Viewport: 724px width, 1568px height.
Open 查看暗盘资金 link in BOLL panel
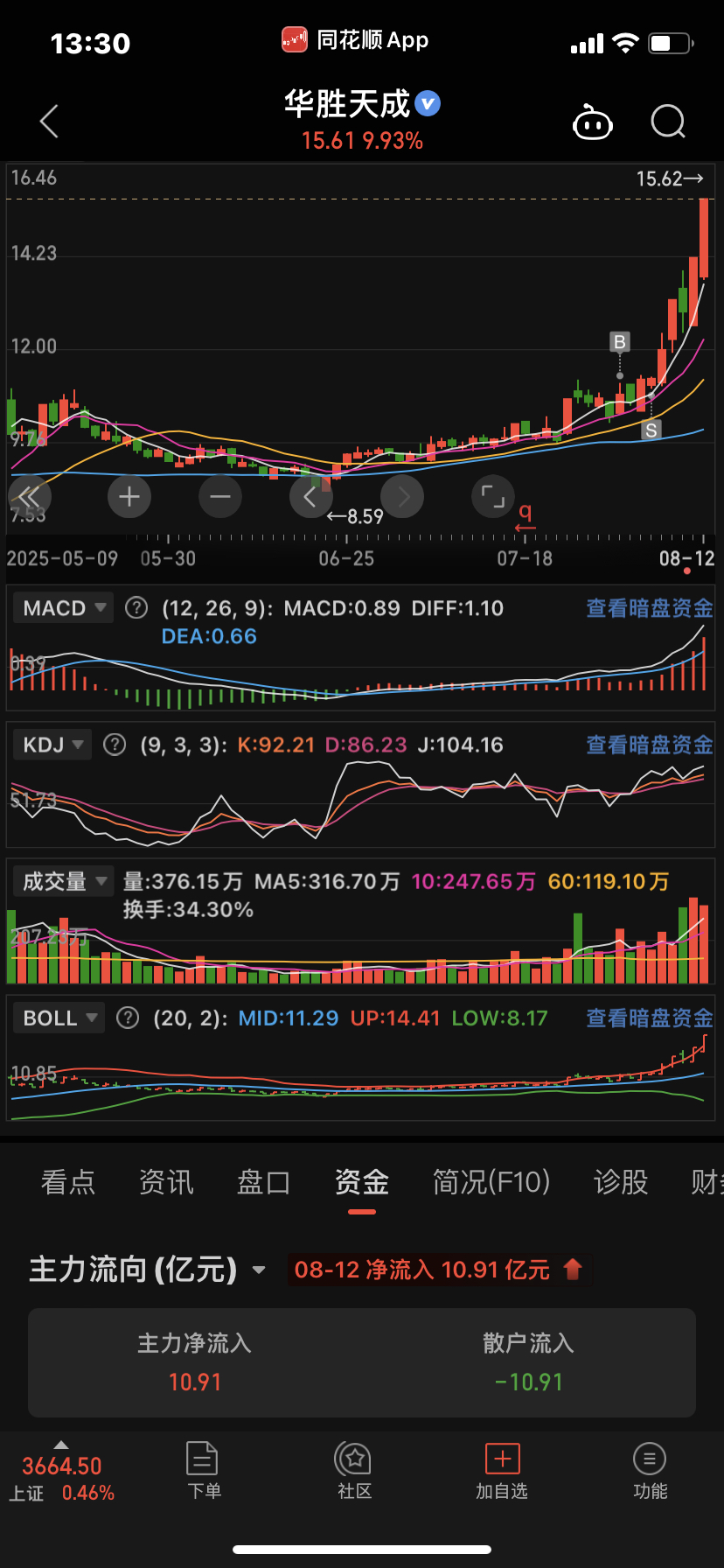pos(650,1018)
